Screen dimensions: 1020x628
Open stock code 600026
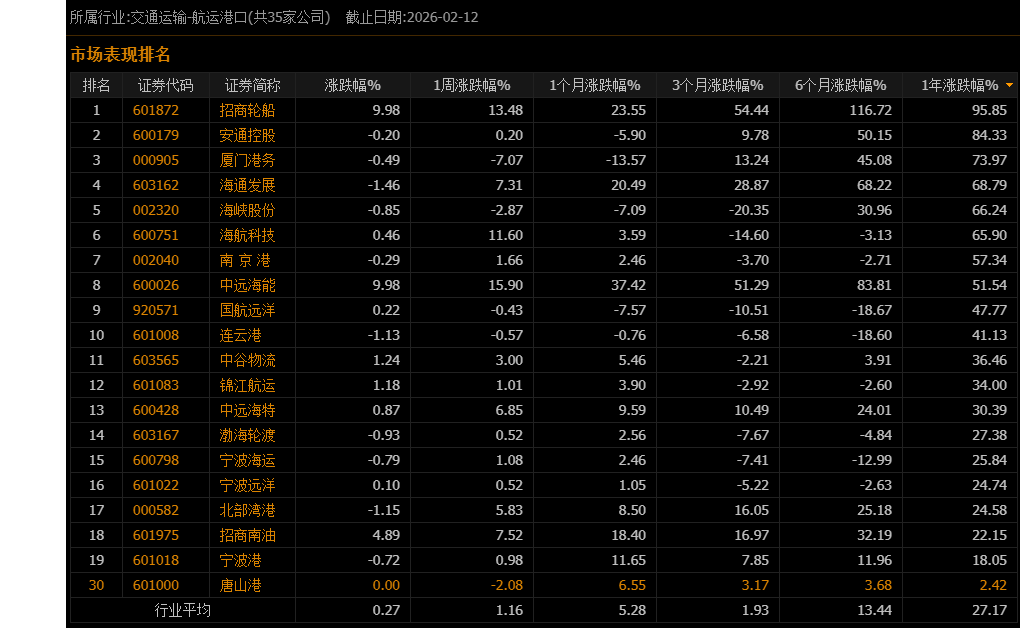coord(155,285)
